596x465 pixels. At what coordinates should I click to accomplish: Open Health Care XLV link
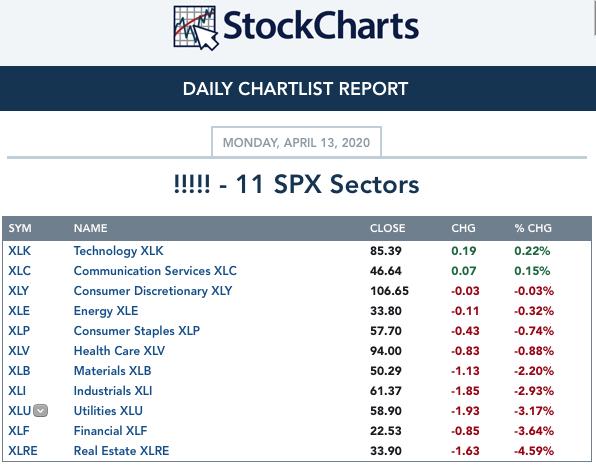(x=119, y=351)
